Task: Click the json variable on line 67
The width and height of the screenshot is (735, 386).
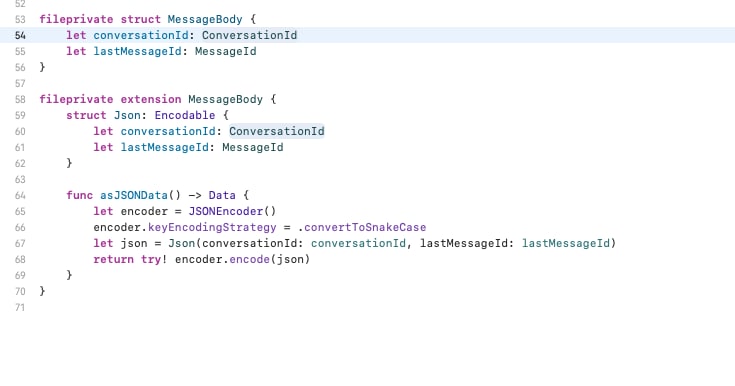Action: [x=134, y=243]
